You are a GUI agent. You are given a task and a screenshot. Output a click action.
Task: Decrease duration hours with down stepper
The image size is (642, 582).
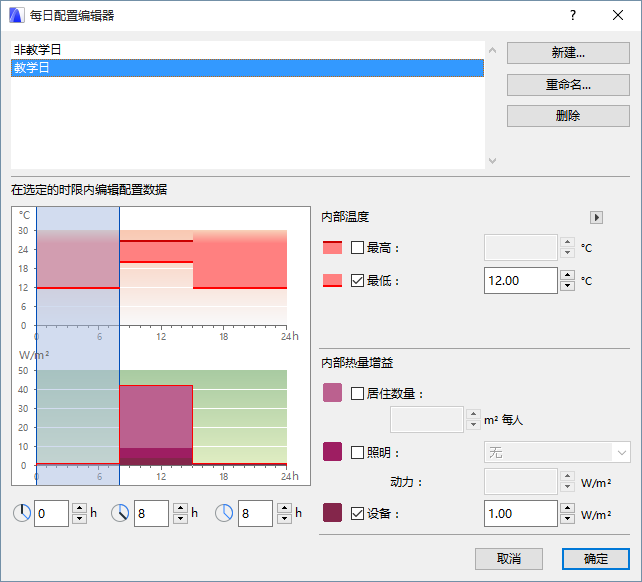click(284, 519)
